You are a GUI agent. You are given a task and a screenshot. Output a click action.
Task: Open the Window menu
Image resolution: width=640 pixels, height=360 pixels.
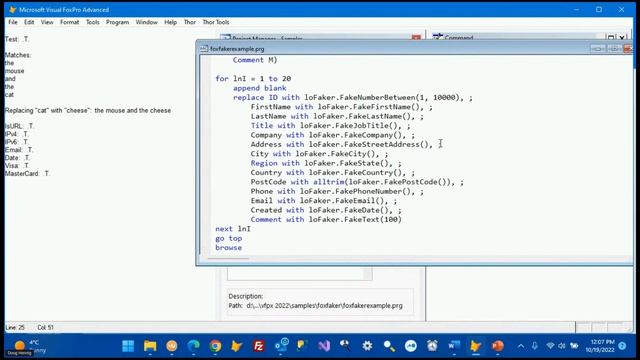pyautogui.click(x=147, y=22)
